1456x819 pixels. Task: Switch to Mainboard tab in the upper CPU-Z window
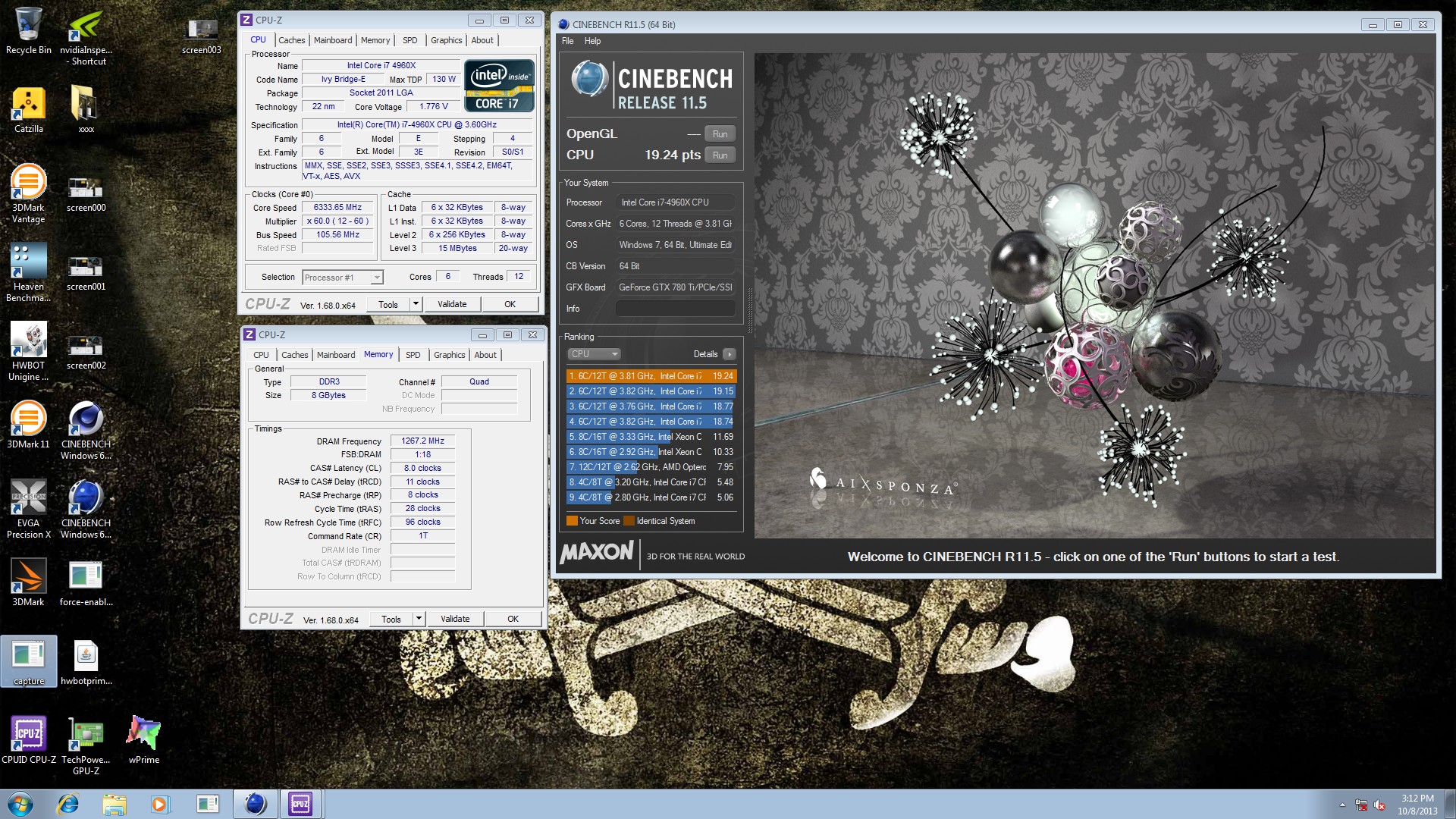[333, 40]
